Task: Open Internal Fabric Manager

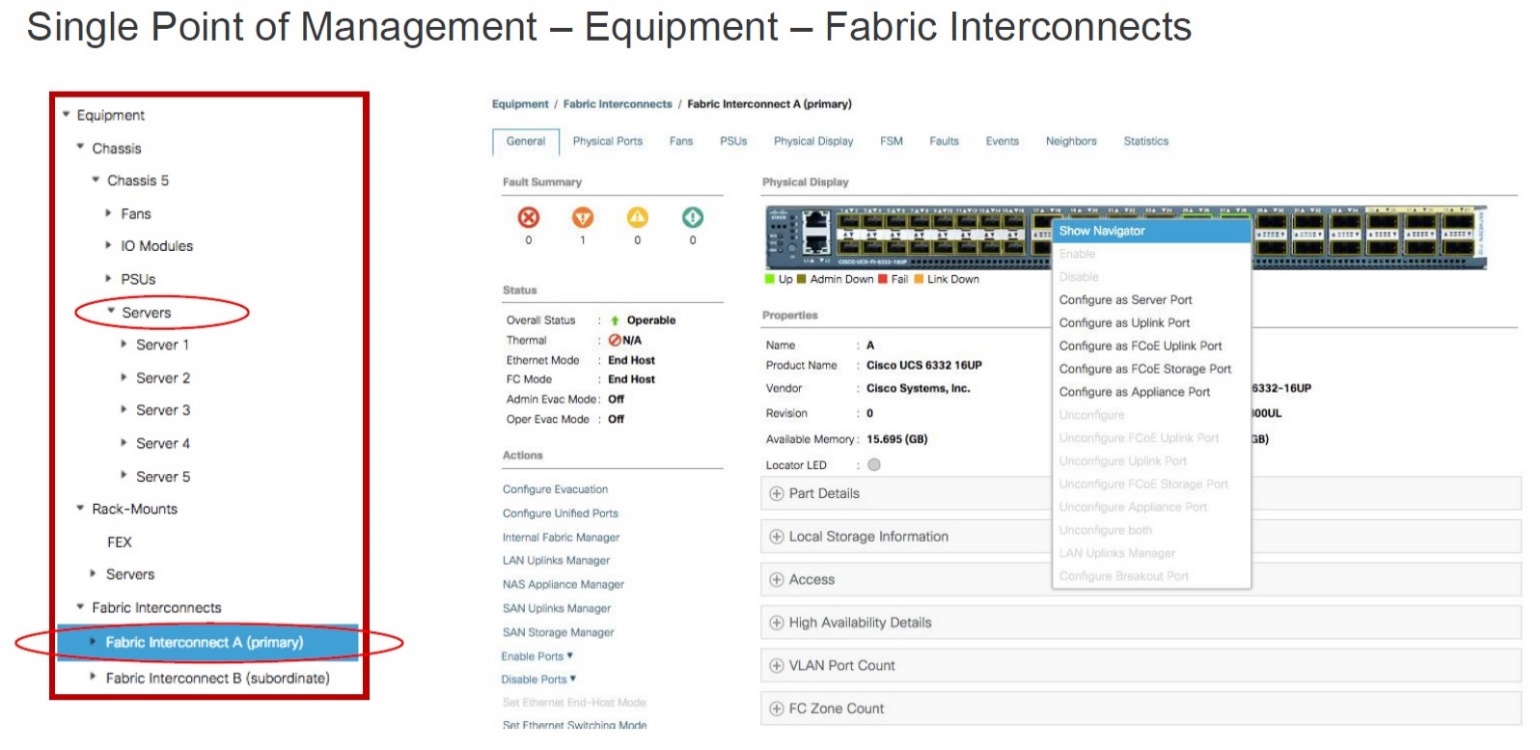Action: (561, 538)
